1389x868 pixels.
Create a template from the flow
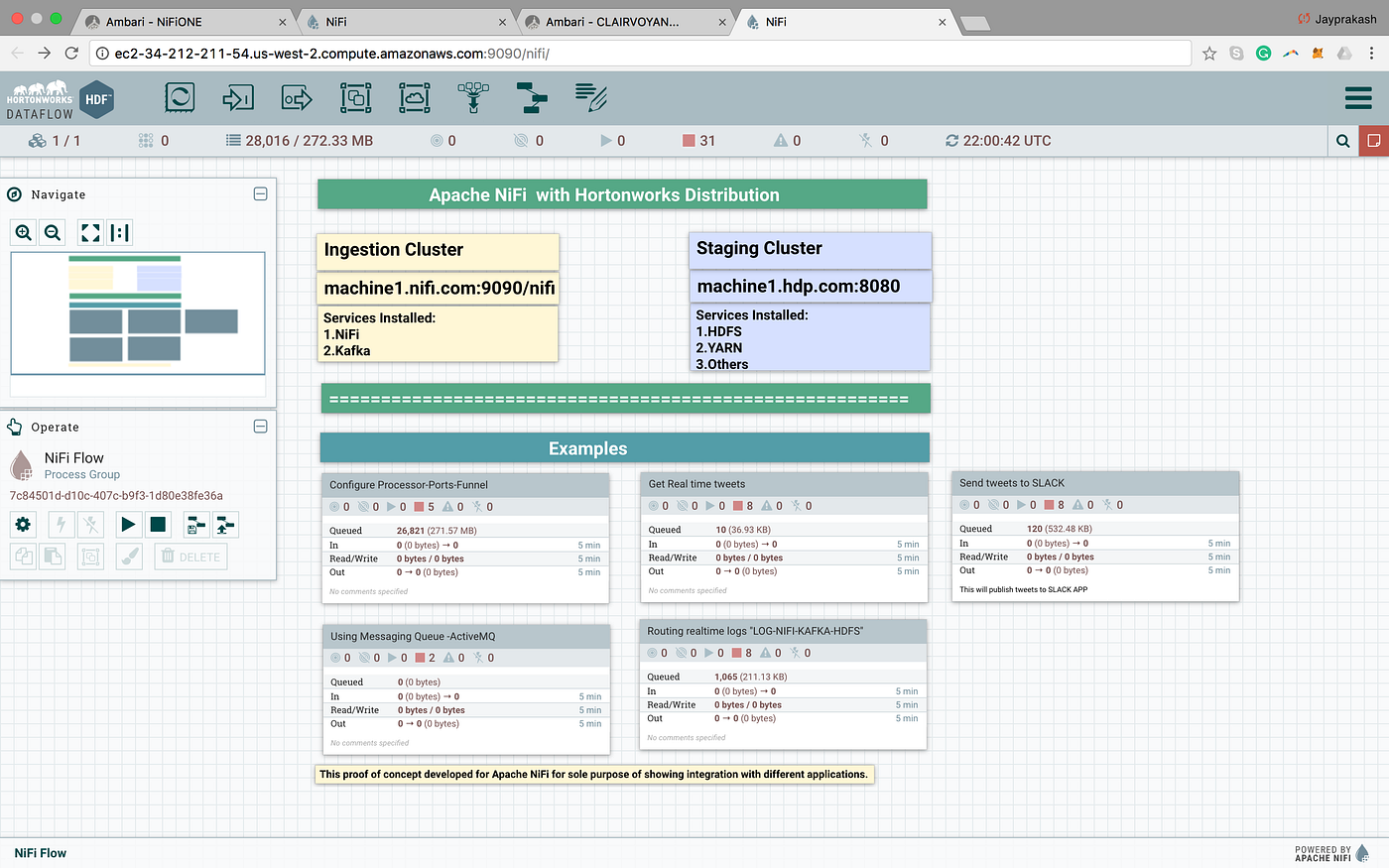[196, 525]
